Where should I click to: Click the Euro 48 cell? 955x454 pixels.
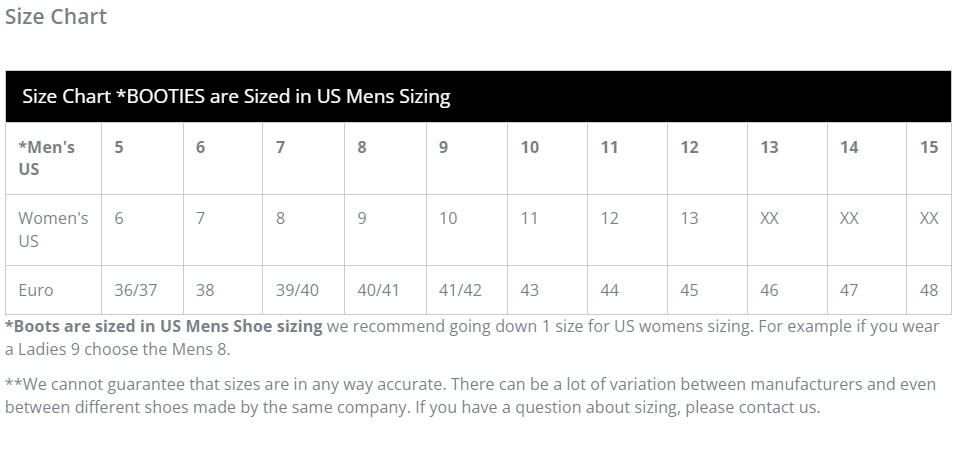[x=929, y=290]
